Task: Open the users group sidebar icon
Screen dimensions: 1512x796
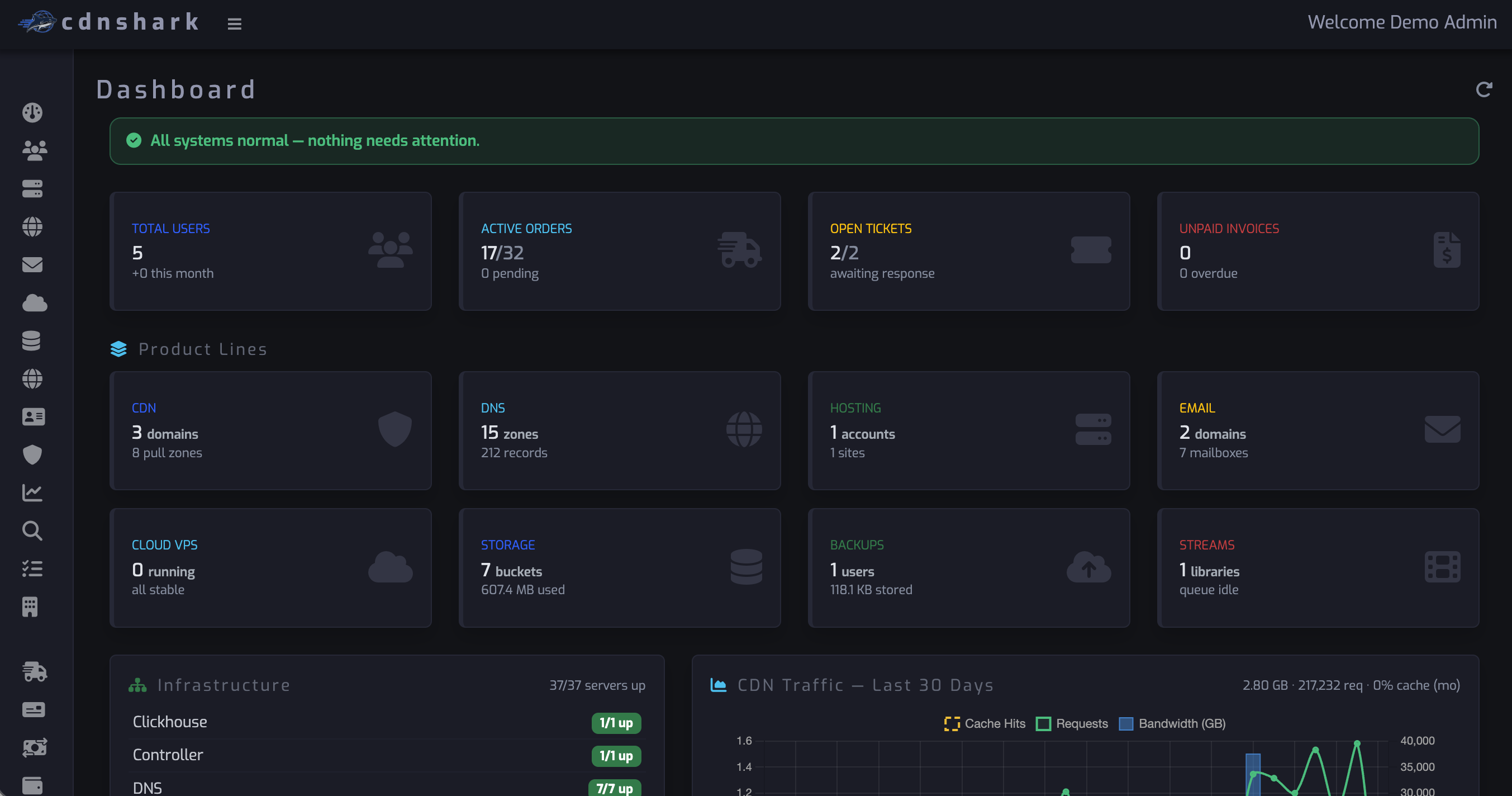Action: click(x=34, y=150)
